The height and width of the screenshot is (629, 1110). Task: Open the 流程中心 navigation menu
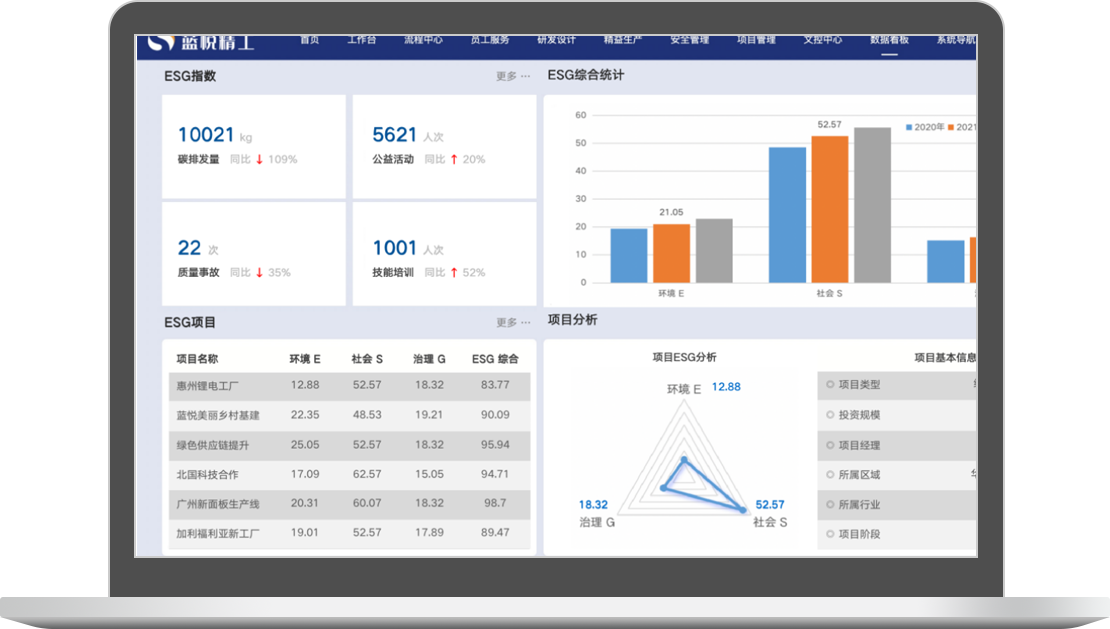click(423, 41)
